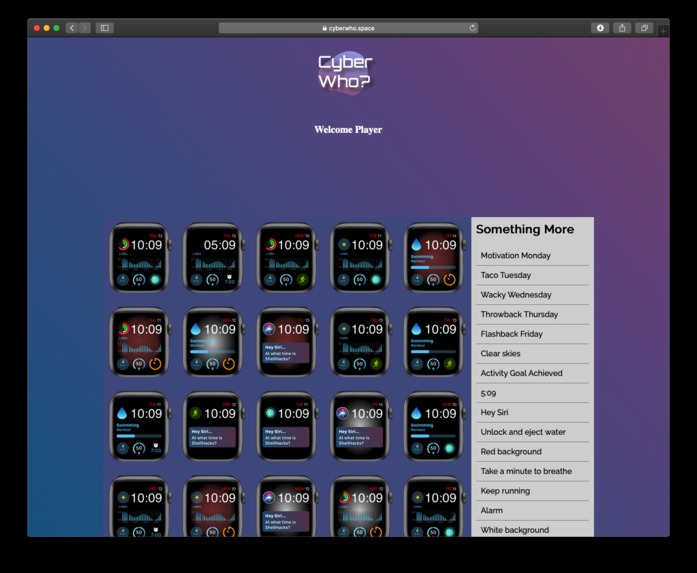The width and height of the screenshot is (697, 573).
Task: Pick watch with activity rings and running icon
Action: (x=288, y=257)
